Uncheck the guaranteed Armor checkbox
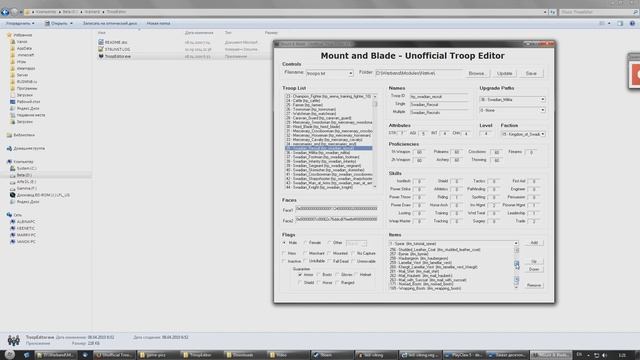 click(300, 275)
